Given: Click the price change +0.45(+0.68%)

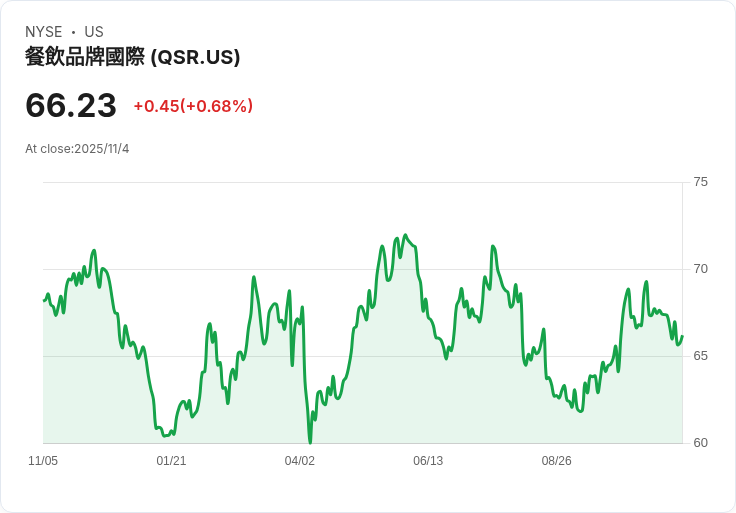Looking at the screenshot, I should (x=193, y=106).
